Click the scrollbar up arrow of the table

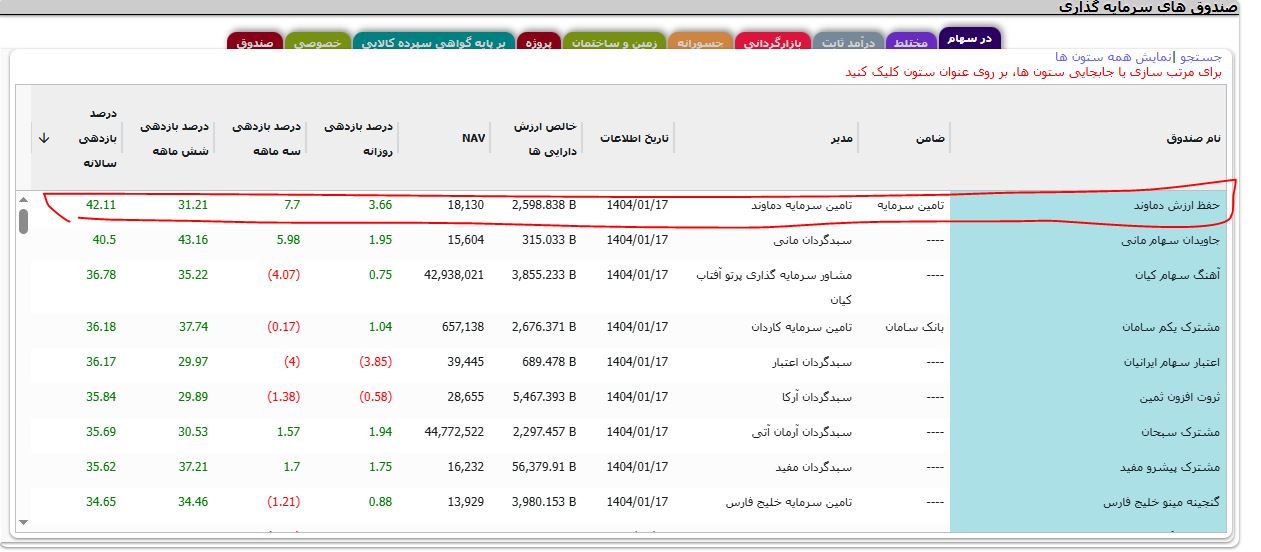pyautogui.click(x=23, y=199)
